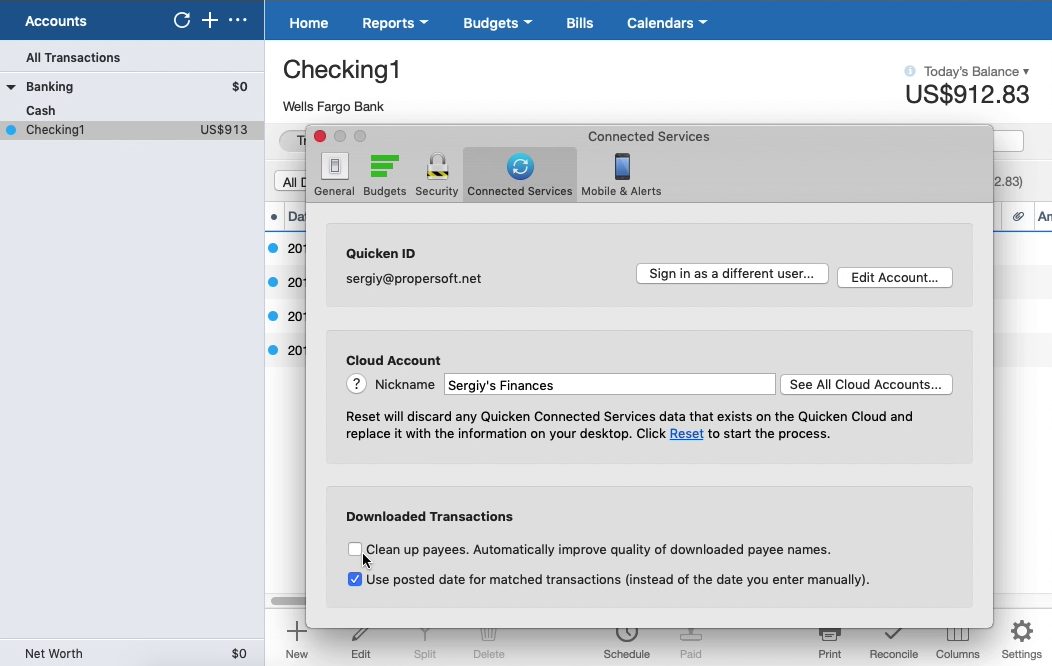Viewport: 1052px width, 666px height.
Task: Select the Connected Services preferences tab
Action: click(520, 174)
